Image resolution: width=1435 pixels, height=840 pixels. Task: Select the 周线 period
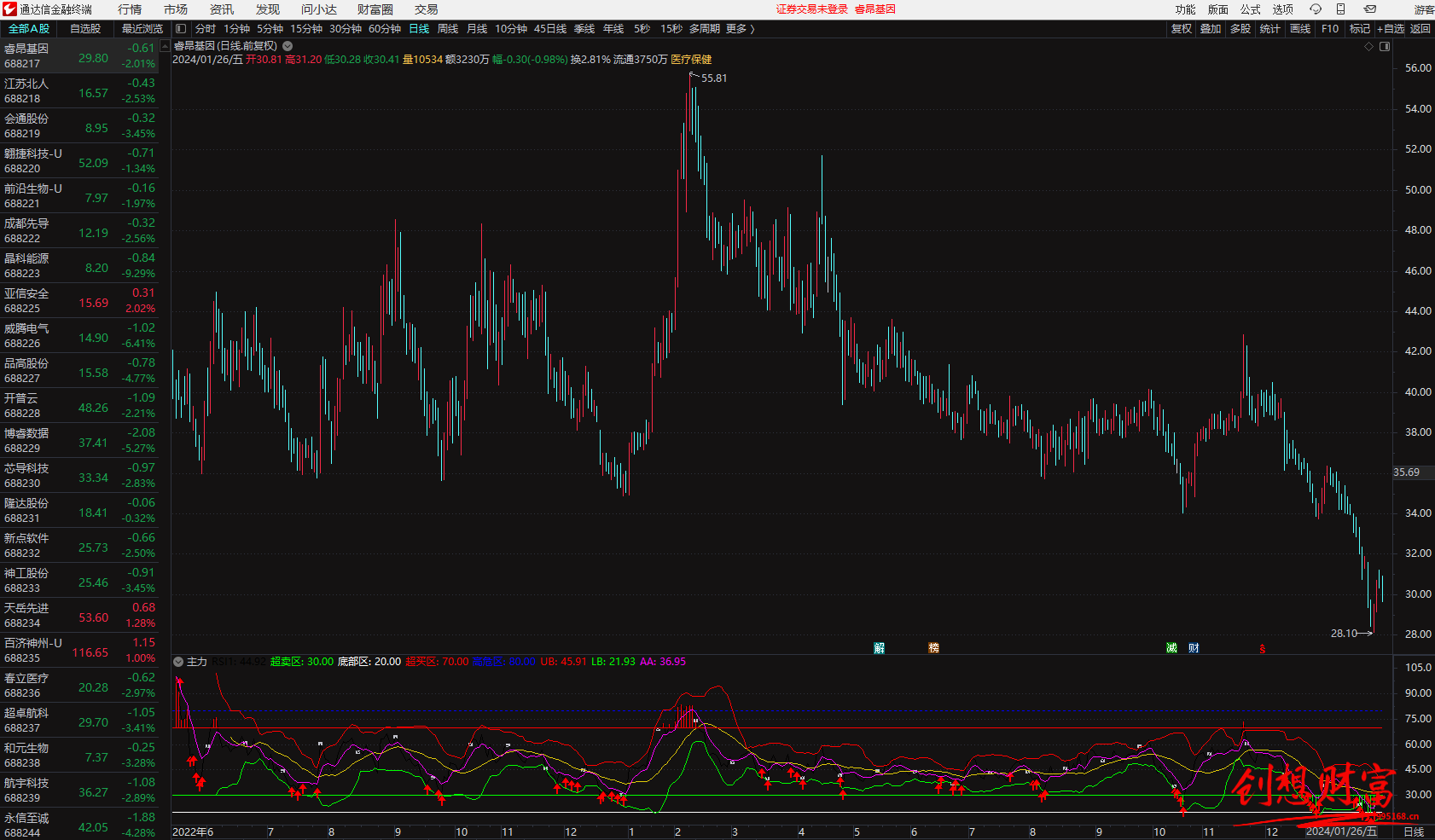[448, 29]
